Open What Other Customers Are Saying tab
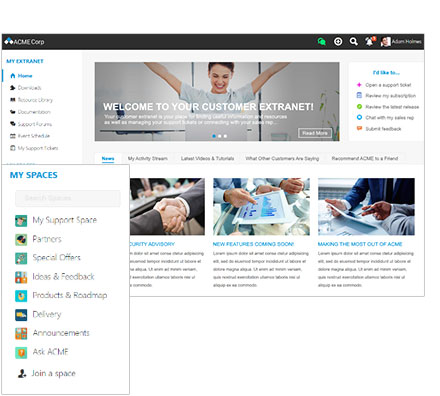Screen dimensions: 440x396 [282, 158]
